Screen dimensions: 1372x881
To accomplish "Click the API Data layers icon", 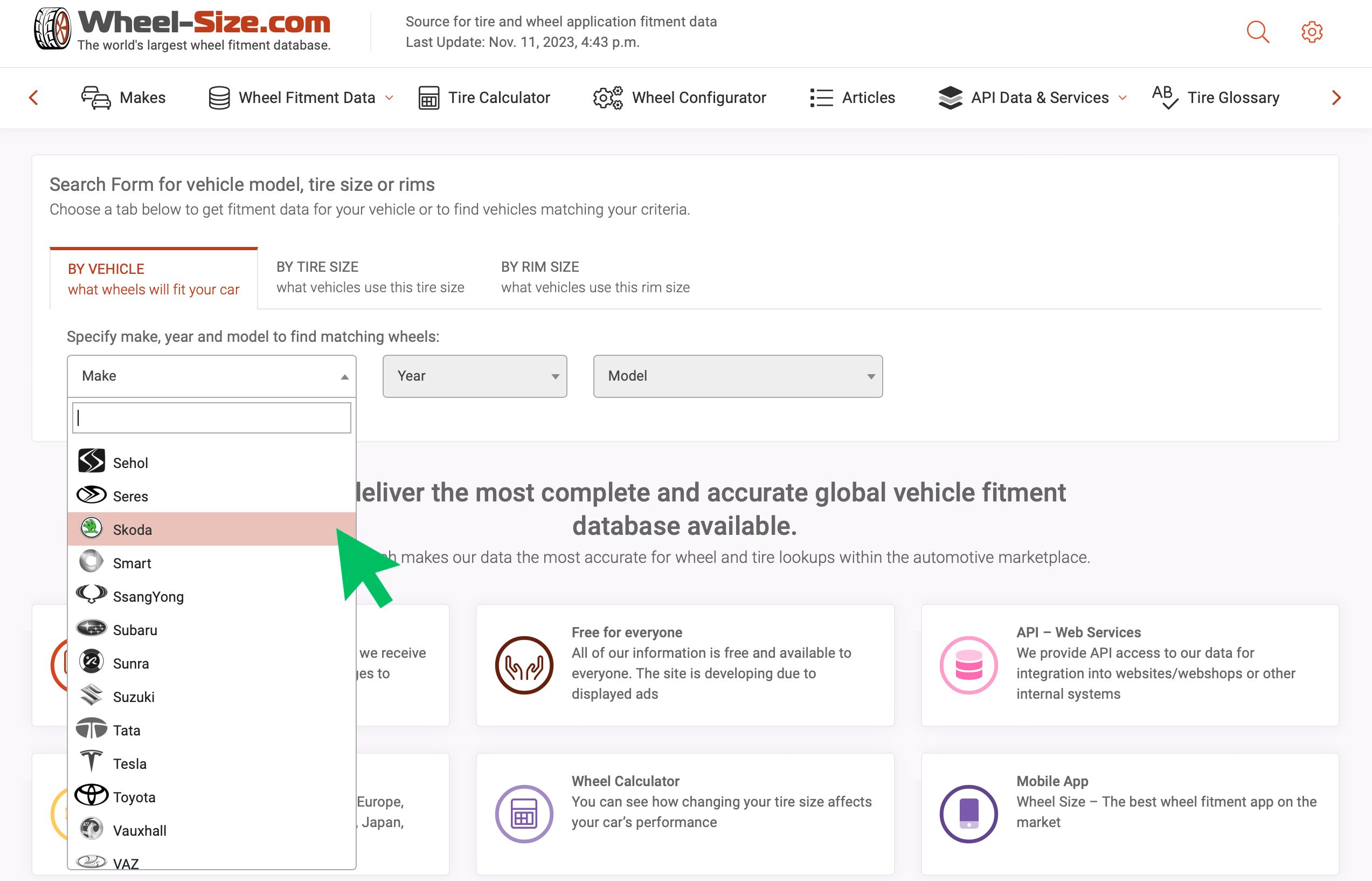I will [x=950, y=98].
